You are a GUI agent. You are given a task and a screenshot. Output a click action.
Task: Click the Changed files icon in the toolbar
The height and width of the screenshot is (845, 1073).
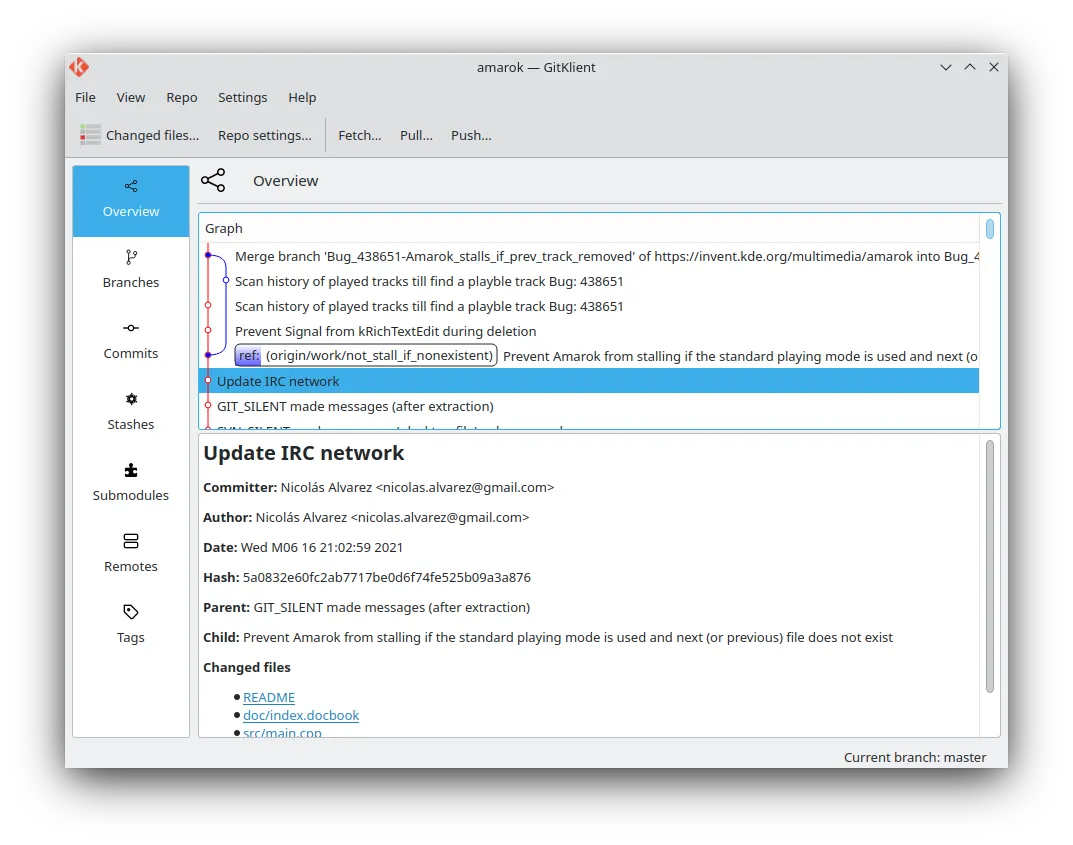point(90,135)
